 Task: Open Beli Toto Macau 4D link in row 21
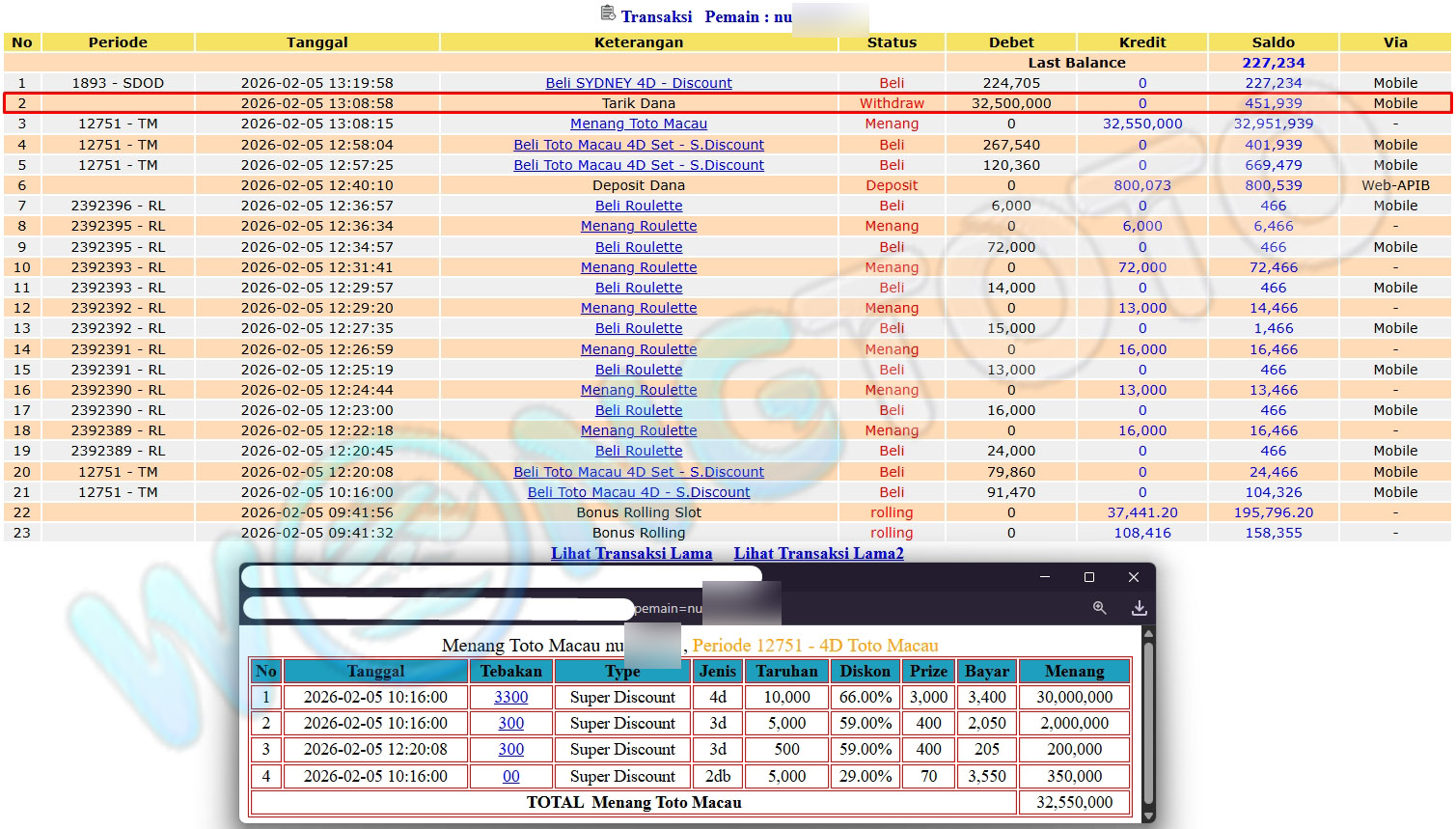(638, 492)
